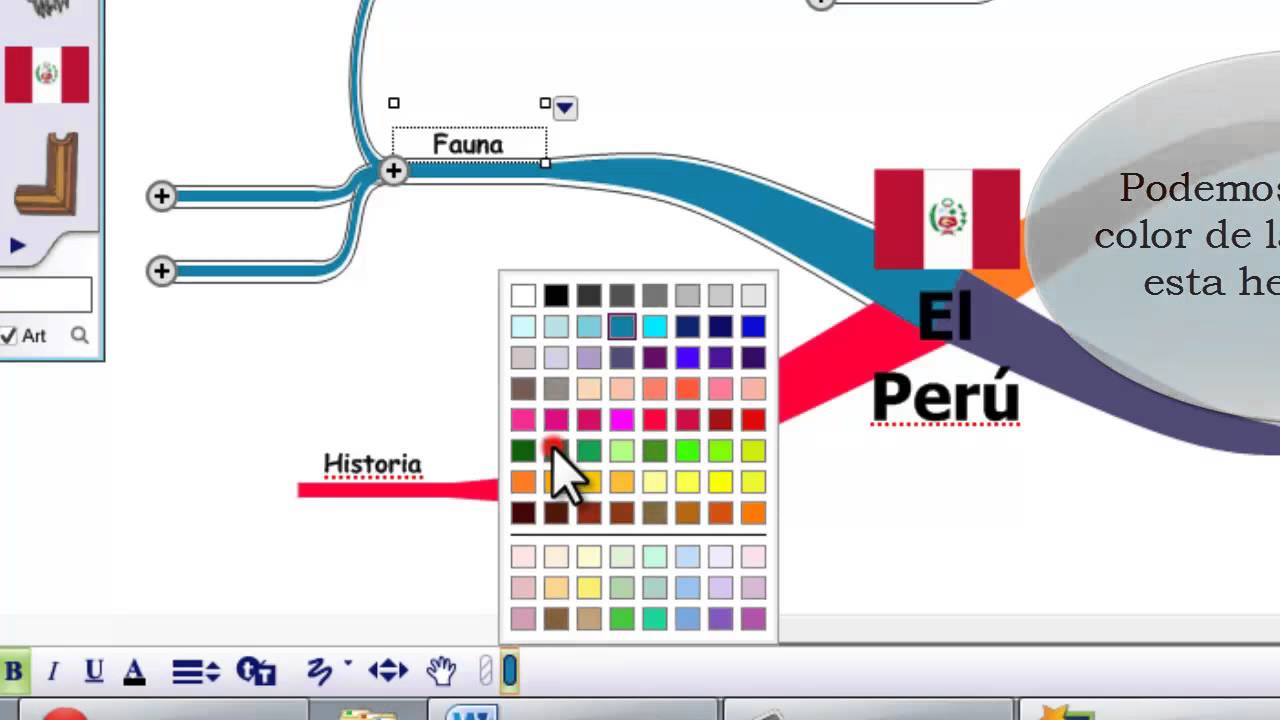Image resolution: width=1280 pixels, height=720 pixels.
Task: Click the play arrow in image panel
Action: (x=17, y=245)
